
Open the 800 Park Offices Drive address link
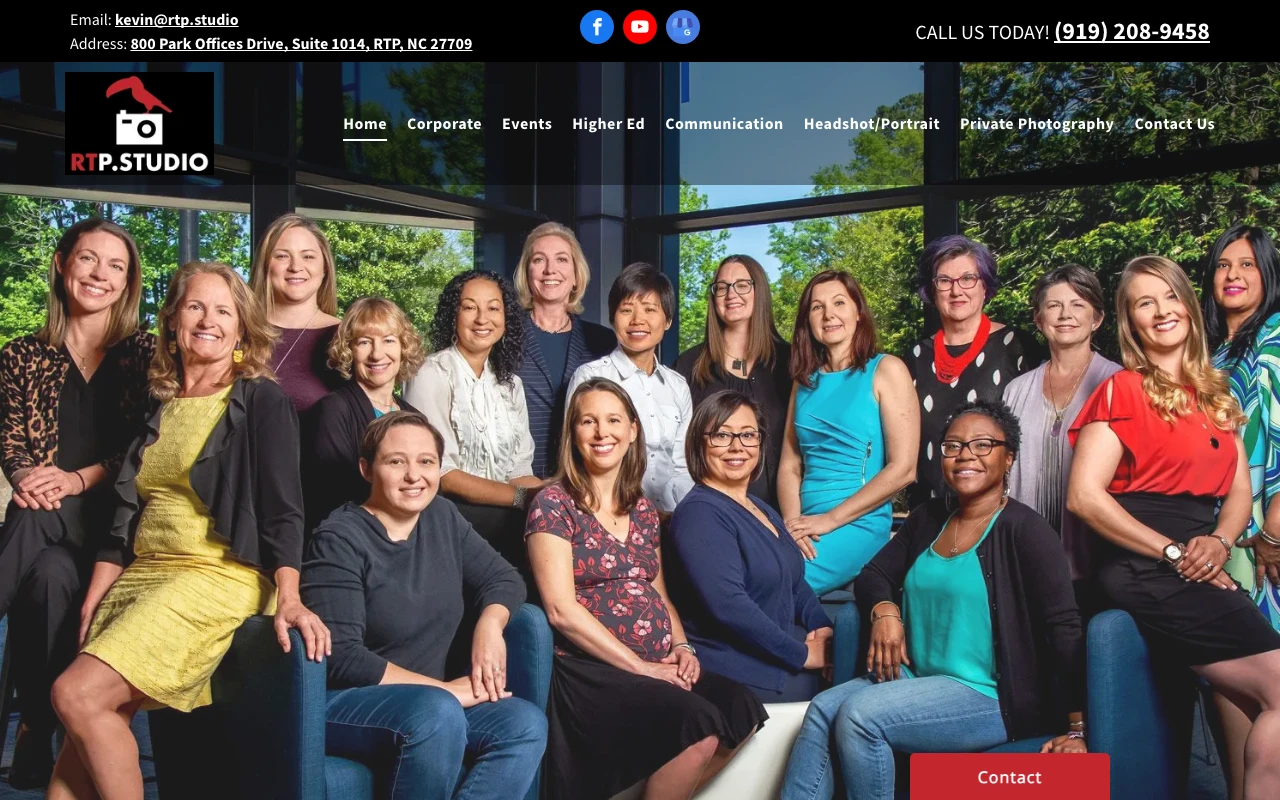pos(301,43)
